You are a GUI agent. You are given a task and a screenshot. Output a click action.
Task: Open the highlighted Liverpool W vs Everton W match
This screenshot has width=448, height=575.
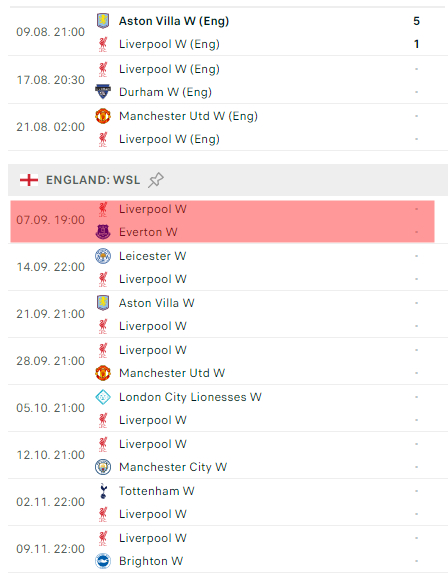point(222,221)
